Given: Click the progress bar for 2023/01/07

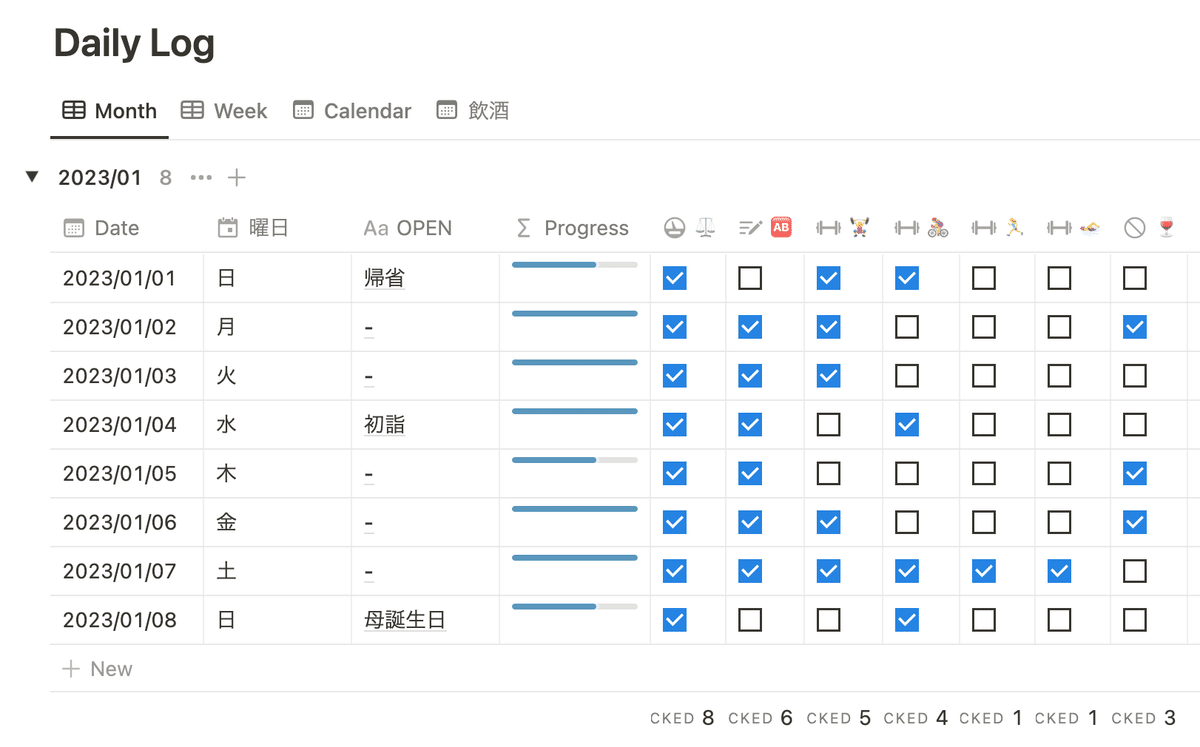Looking at the screenshot, I should [x=575, y=557].
